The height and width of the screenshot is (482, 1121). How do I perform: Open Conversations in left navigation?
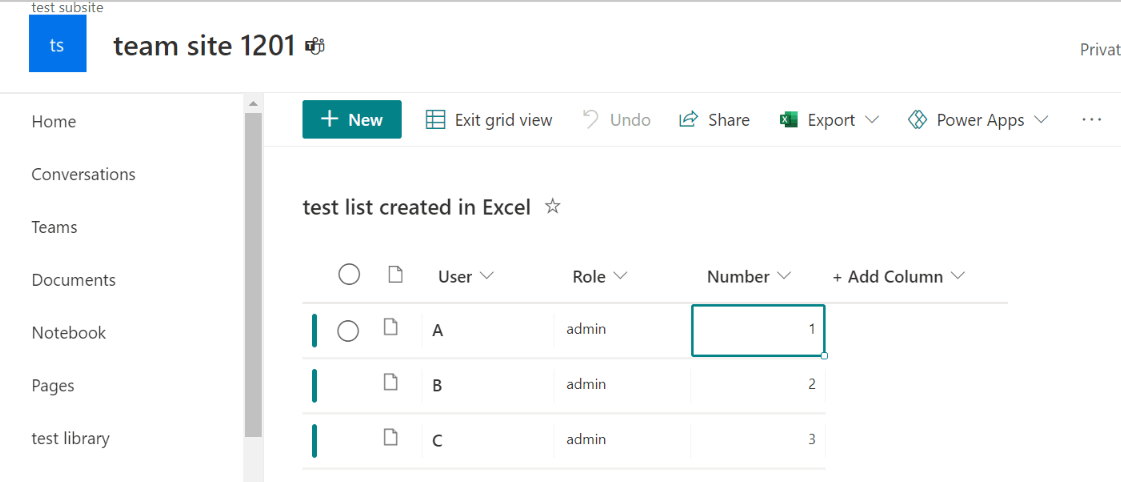84,174
